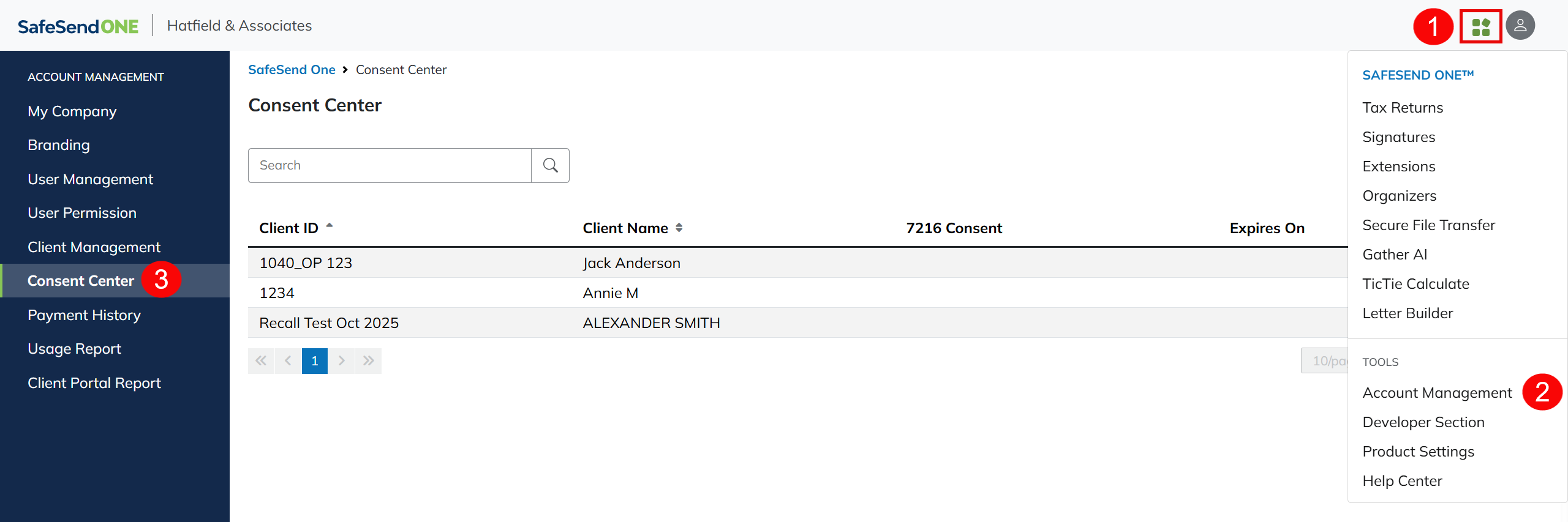Select the Jack Anderson client row
This screenshot has height=522, width=1568.
point(631,263)
